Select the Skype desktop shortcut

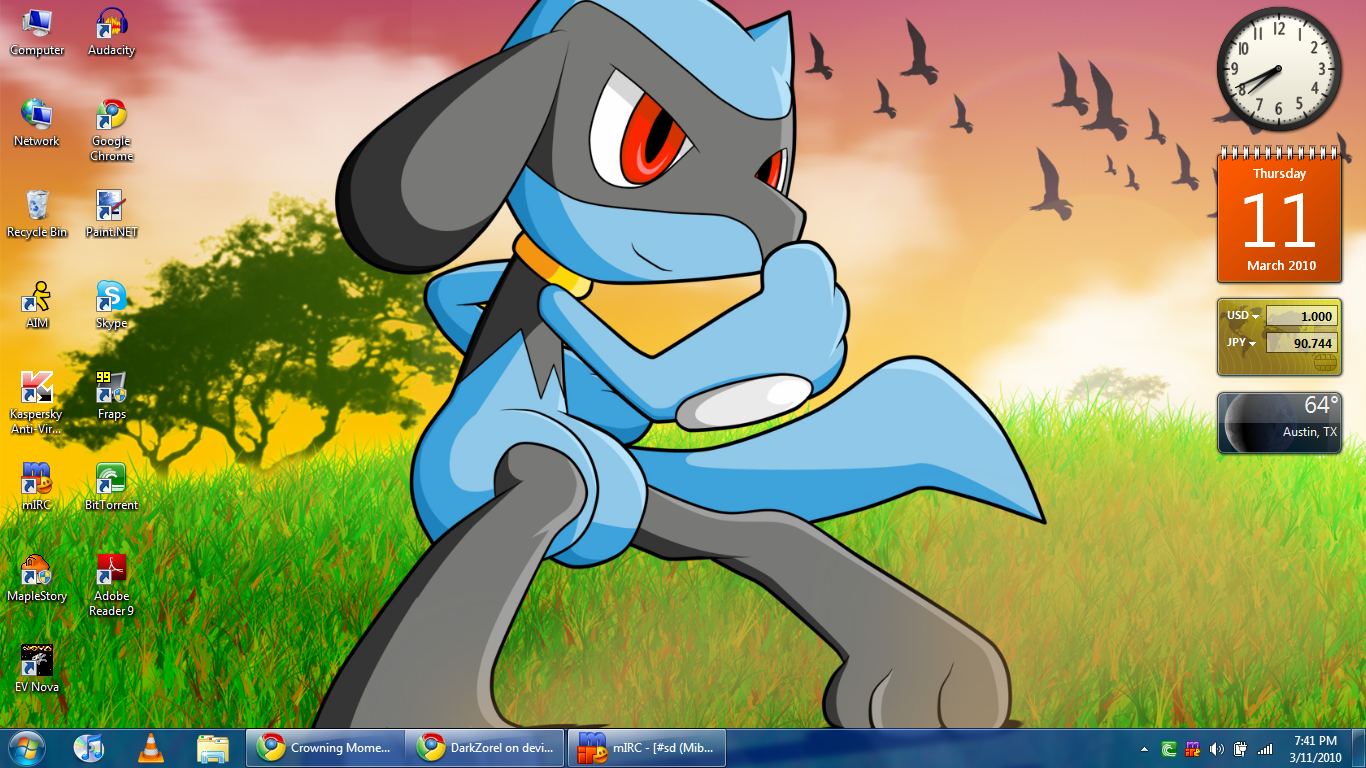point(111,306)
